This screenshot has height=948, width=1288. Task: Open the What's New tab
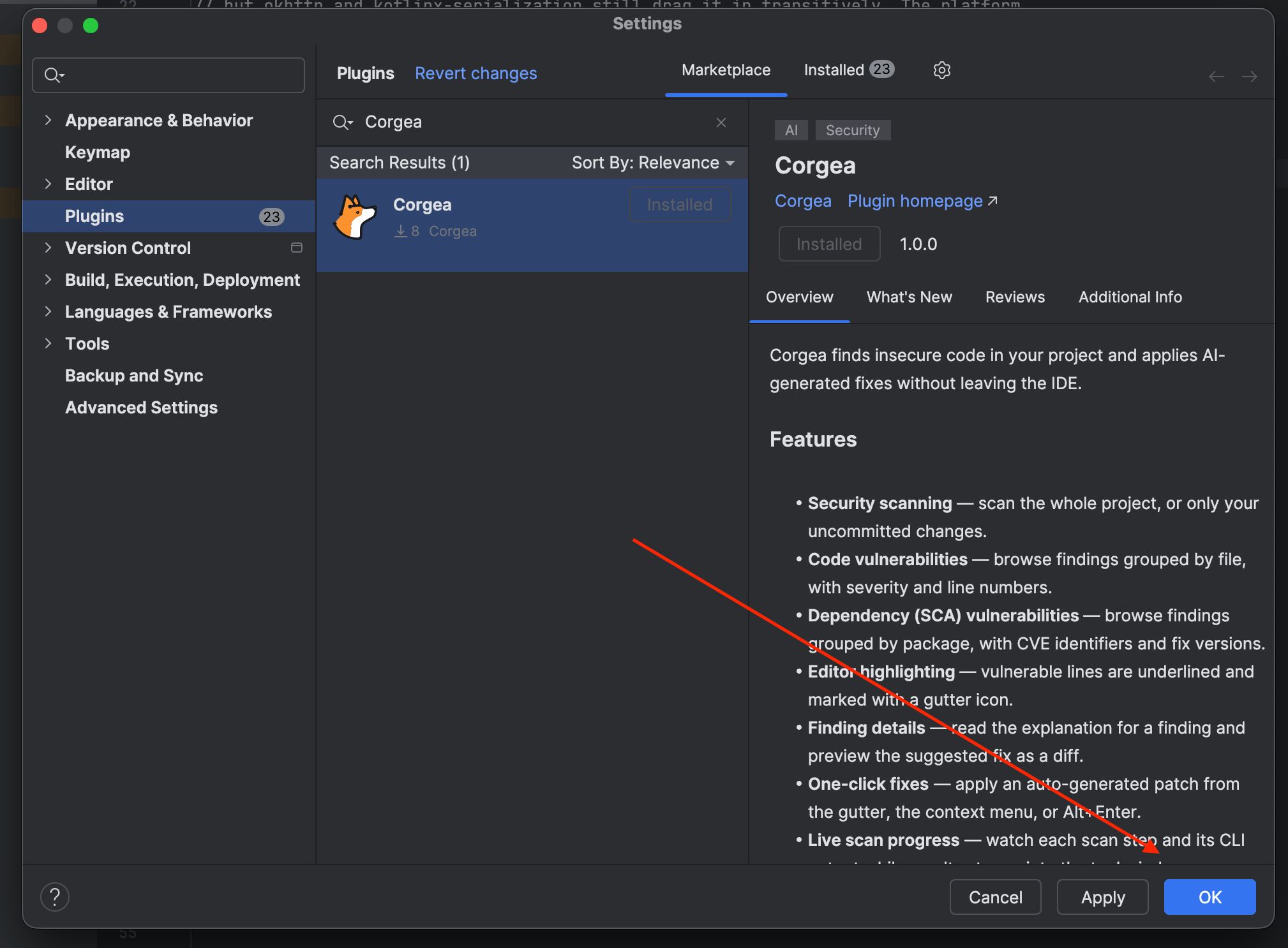[909, 297]
